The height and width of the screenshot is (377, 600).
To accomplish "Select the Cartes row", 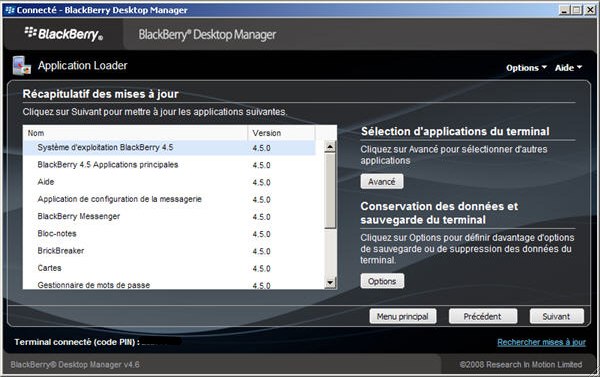I will point(169,268).
